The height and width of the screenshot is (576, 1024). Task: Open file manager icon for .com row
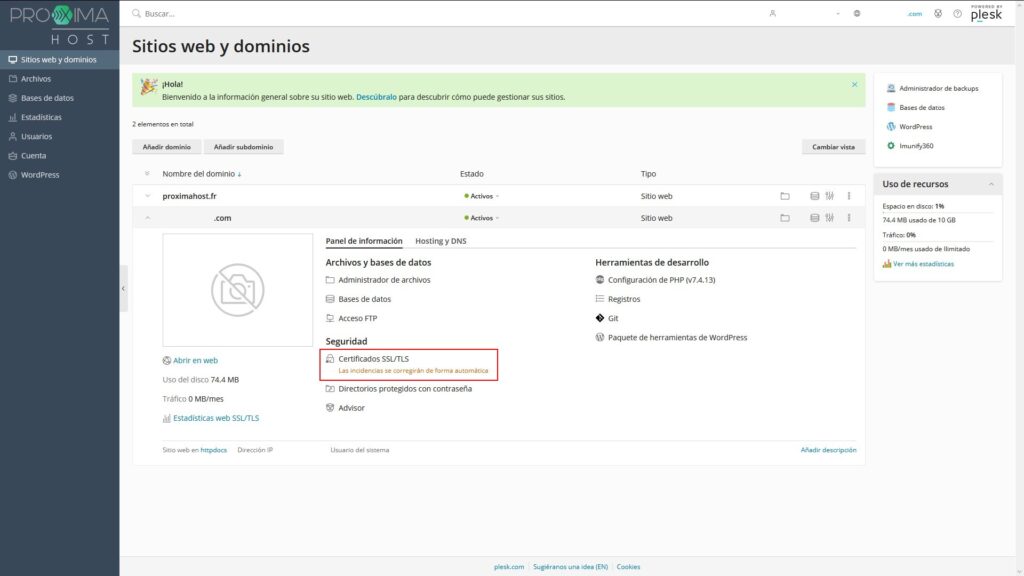[x=785, y=218]
